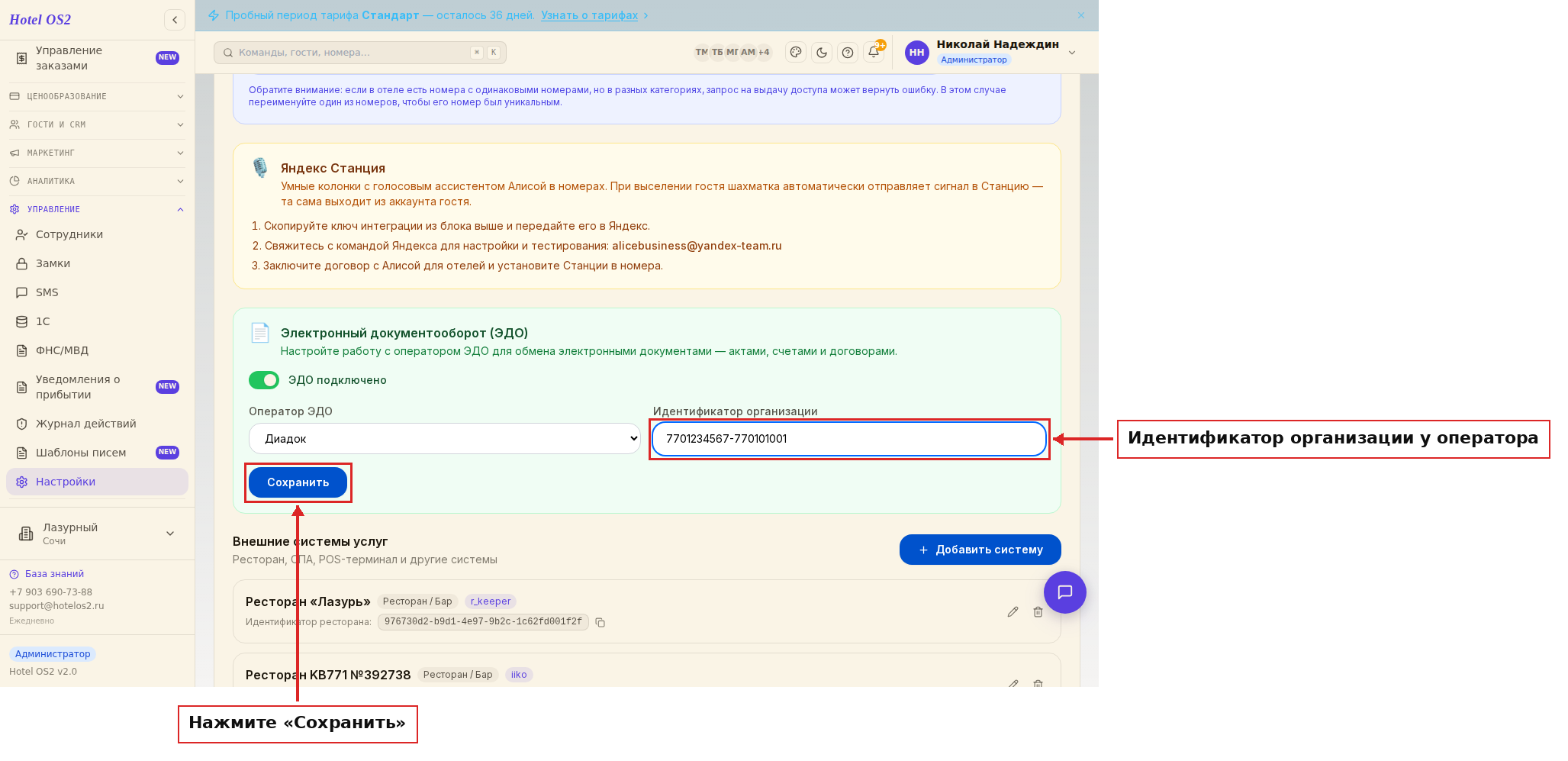
Task: Open Сотрудники section
Action: click(97, 234)
